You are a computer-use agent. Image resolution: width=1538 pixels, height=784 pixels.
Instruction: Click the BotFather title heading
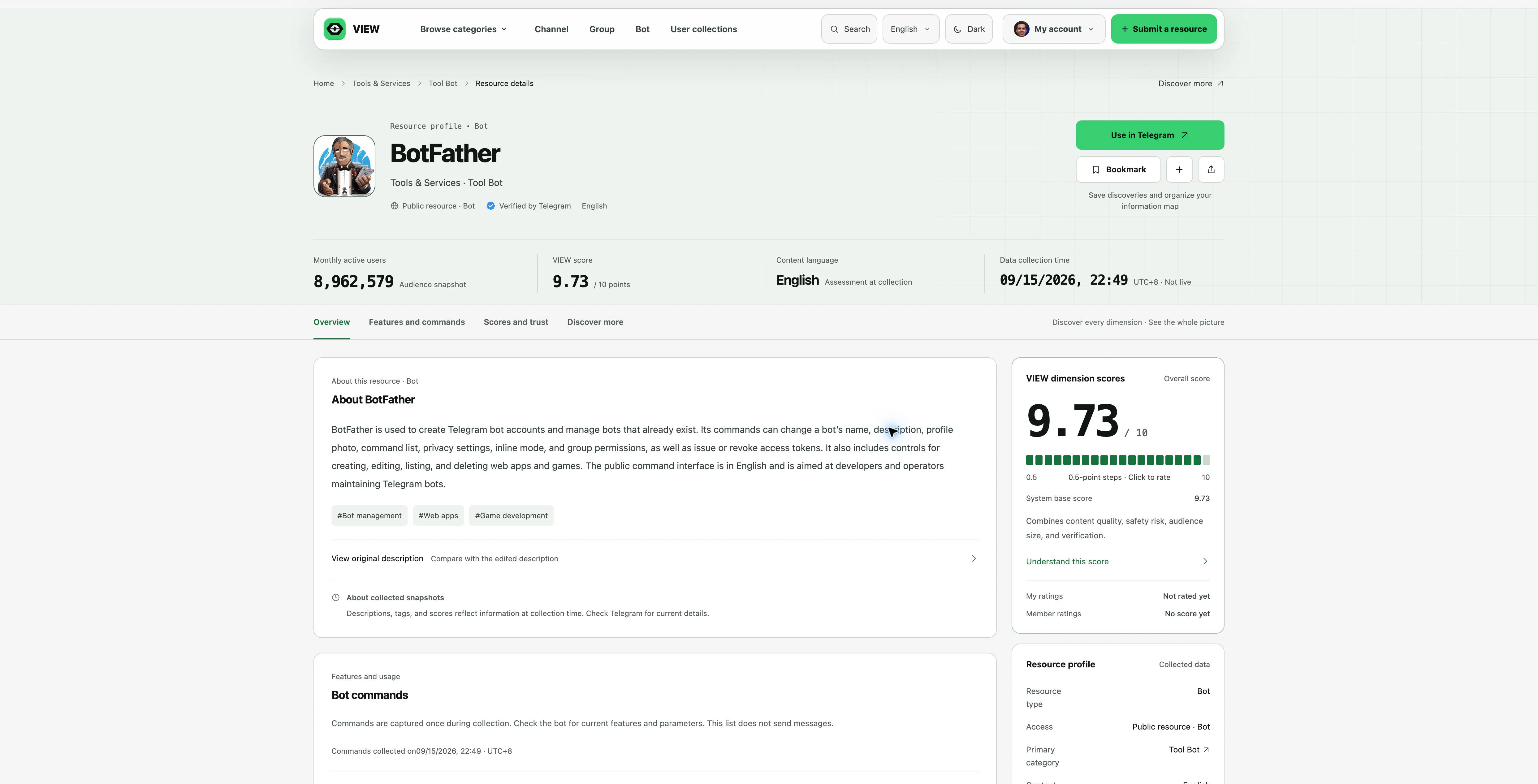pyautogui.click(x=445, y=153)
